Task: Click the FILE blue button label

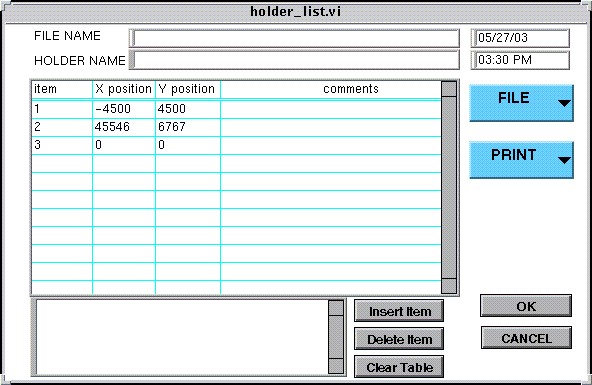Action: point(513,98)
